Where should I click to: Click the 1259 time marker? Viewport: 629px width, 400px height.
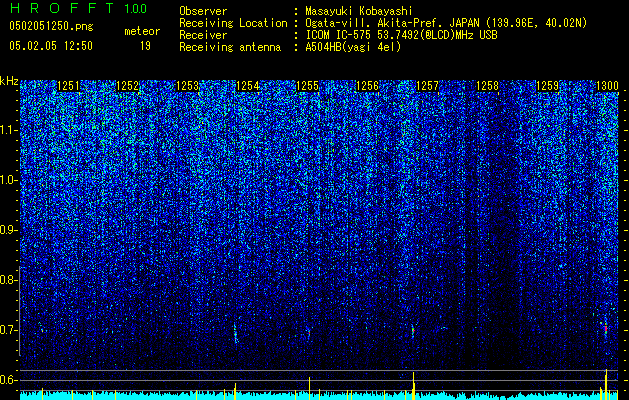coord(548,86)
